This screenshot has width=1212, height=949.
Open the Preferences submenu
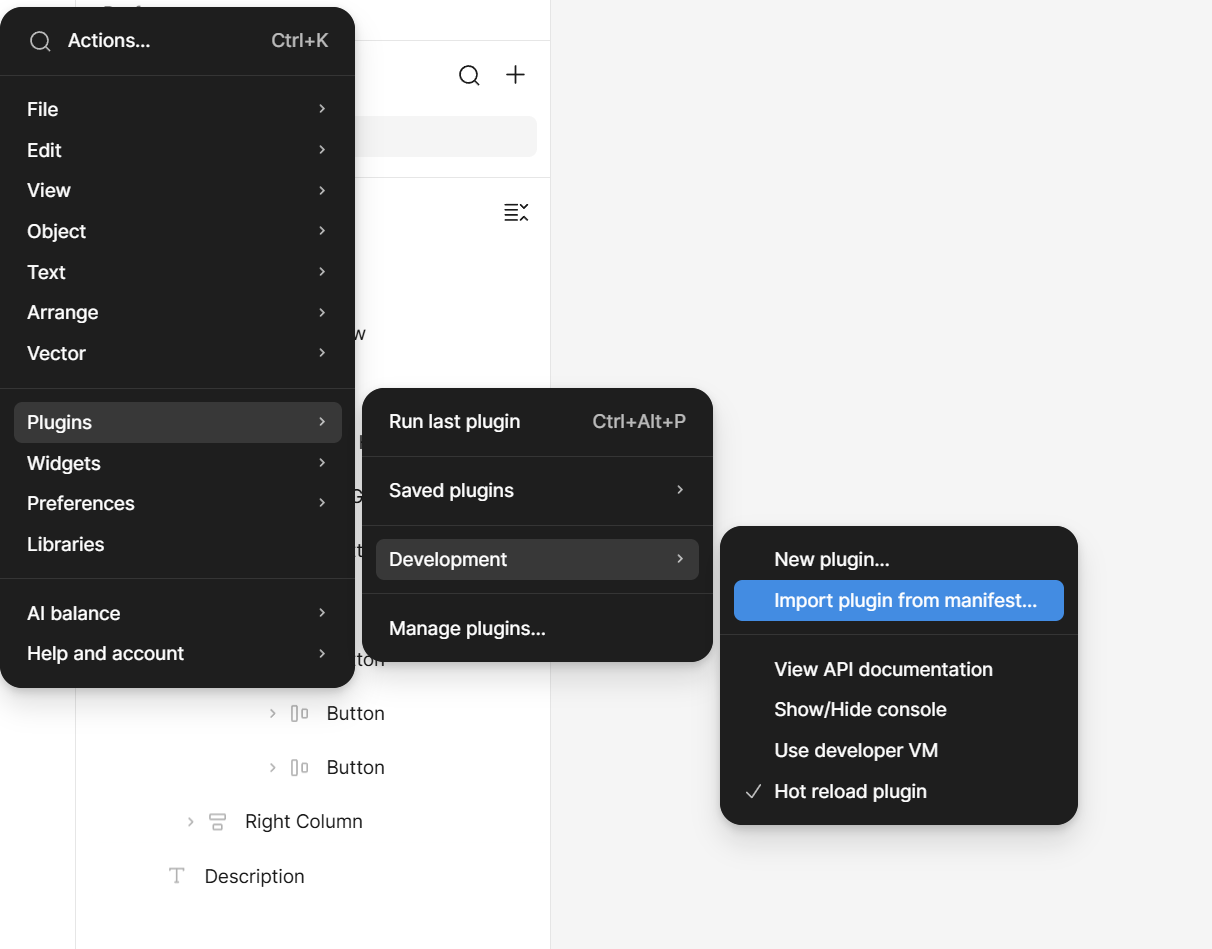pos(178,503)
